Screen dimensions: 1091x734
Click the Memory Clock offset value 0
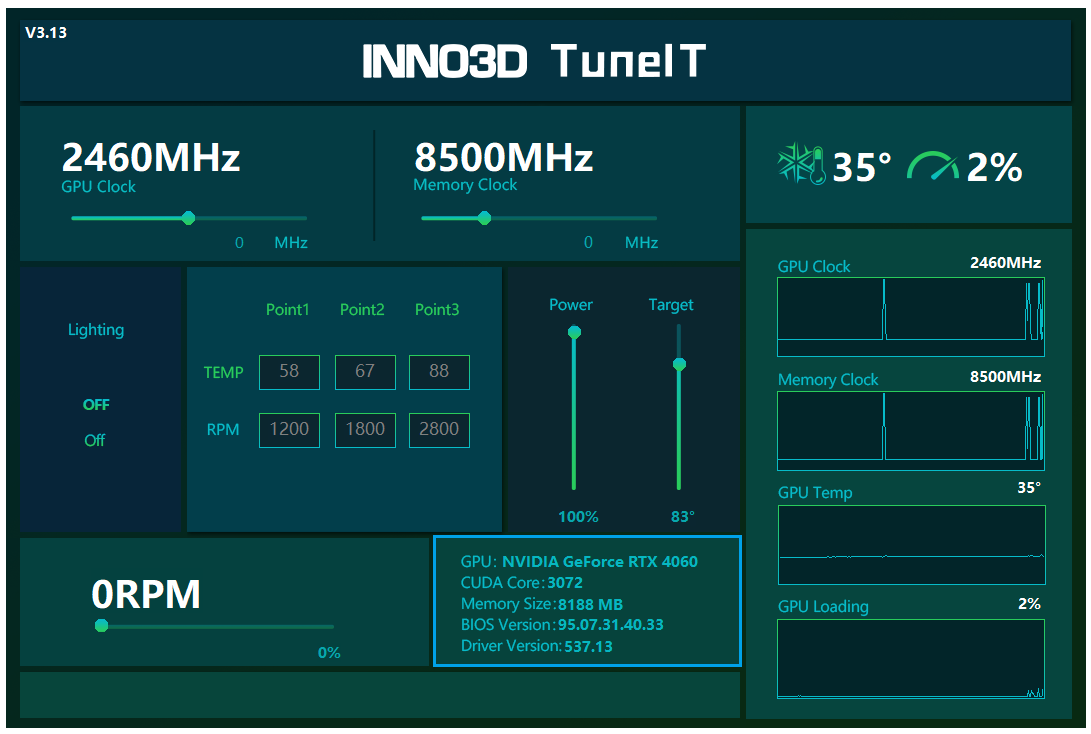[x=588, y=243]
